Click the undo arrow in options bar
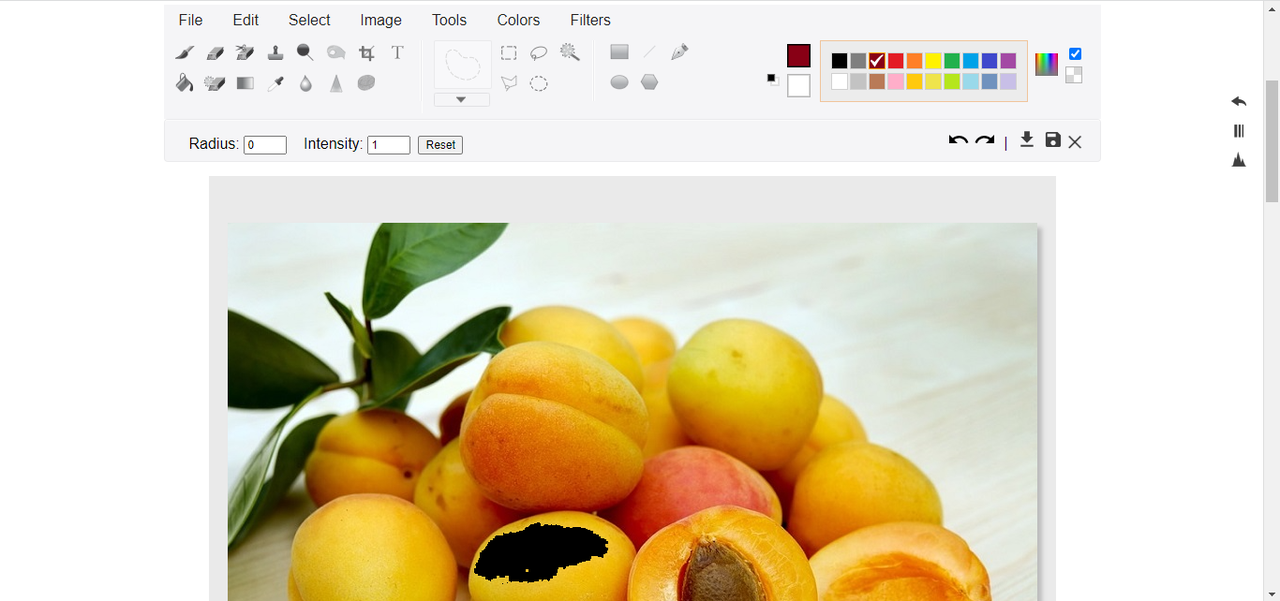Image resolution: width=1280 pixels, height=601 pixels. coord(958,141)
